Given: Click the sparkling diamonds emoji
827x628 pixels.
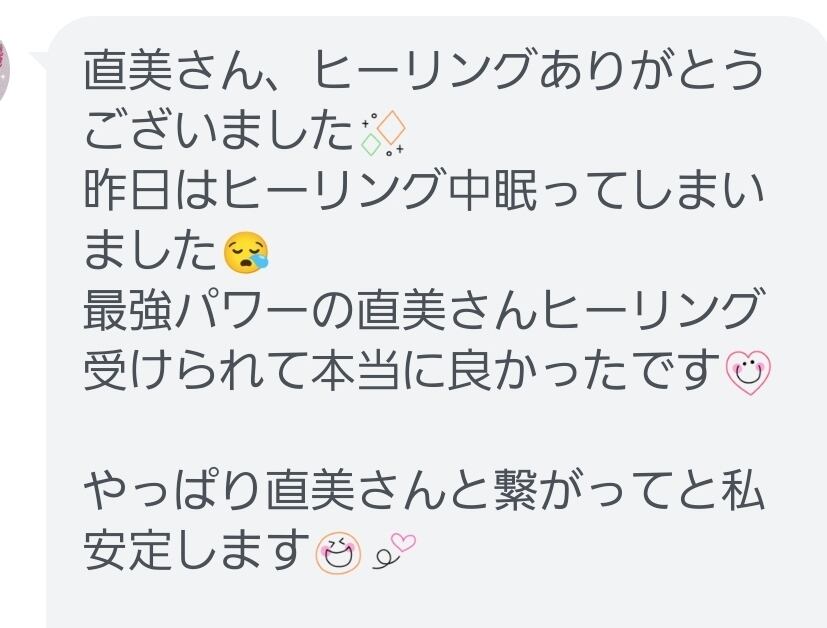Looking at the screenshot, I should pos(383,133).
